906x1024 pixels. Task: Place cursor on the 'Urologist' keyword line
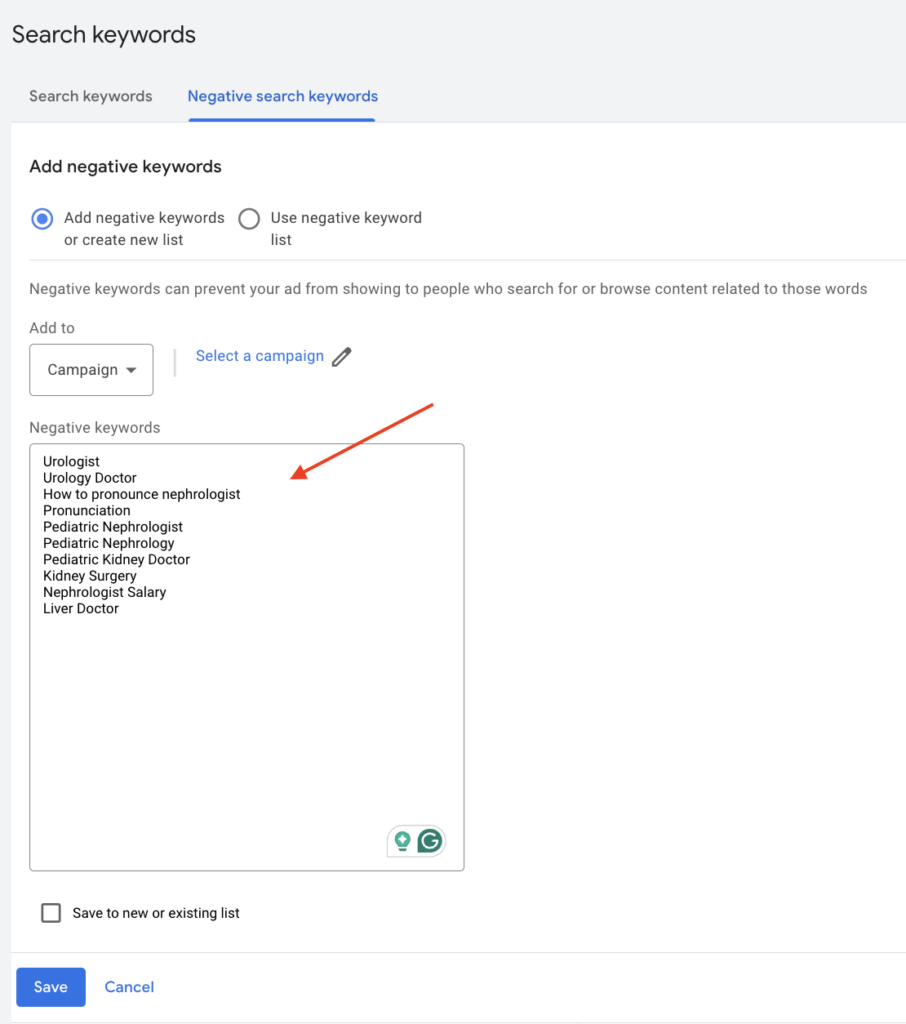(x=71, y=462)
